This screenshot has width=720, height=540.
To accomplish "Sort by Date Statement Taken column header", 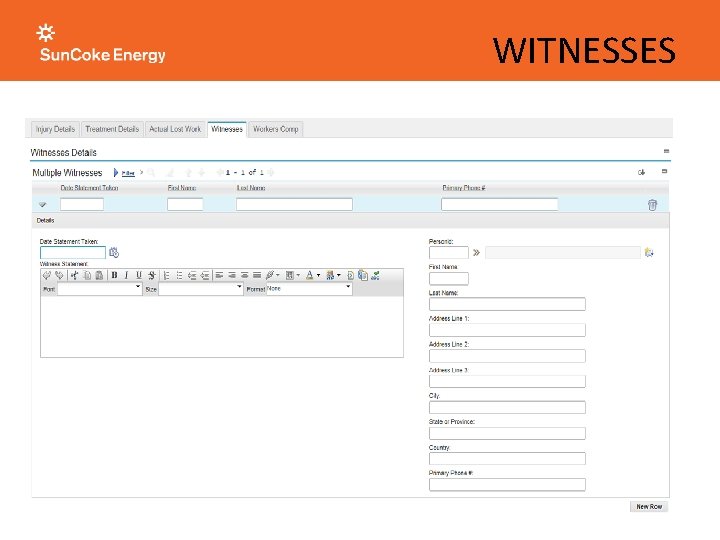I will (x=90, y=188).
